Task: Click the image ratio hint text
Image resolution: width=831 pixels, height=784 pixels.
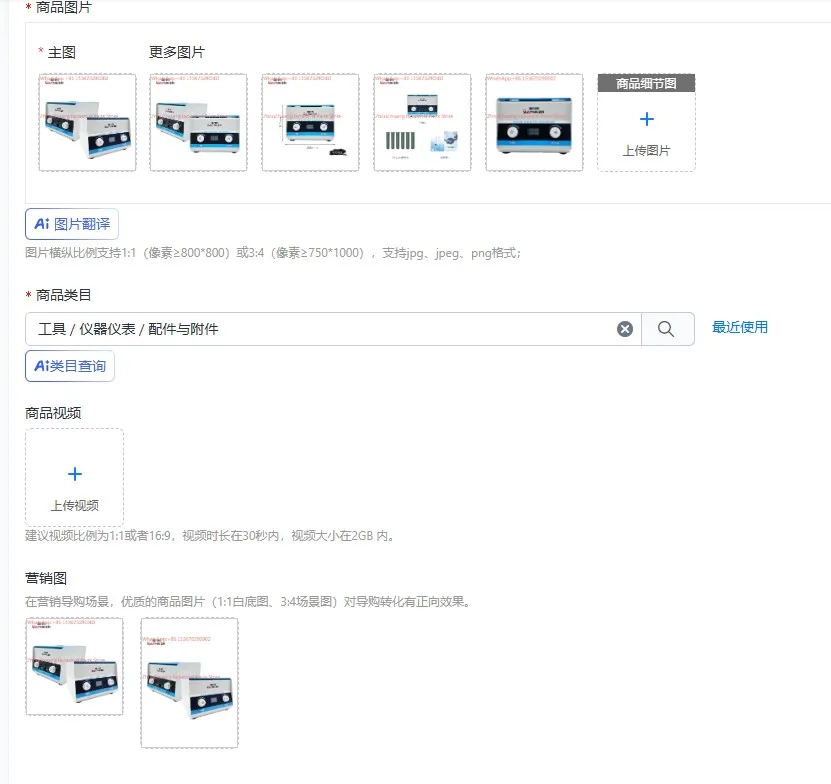Action: [x=273, y=253]
